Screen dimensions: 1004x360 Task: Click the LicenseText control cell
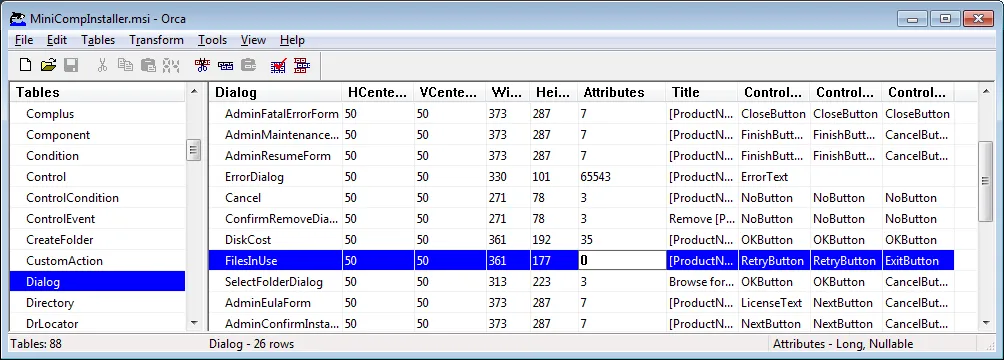click(773, 303)
